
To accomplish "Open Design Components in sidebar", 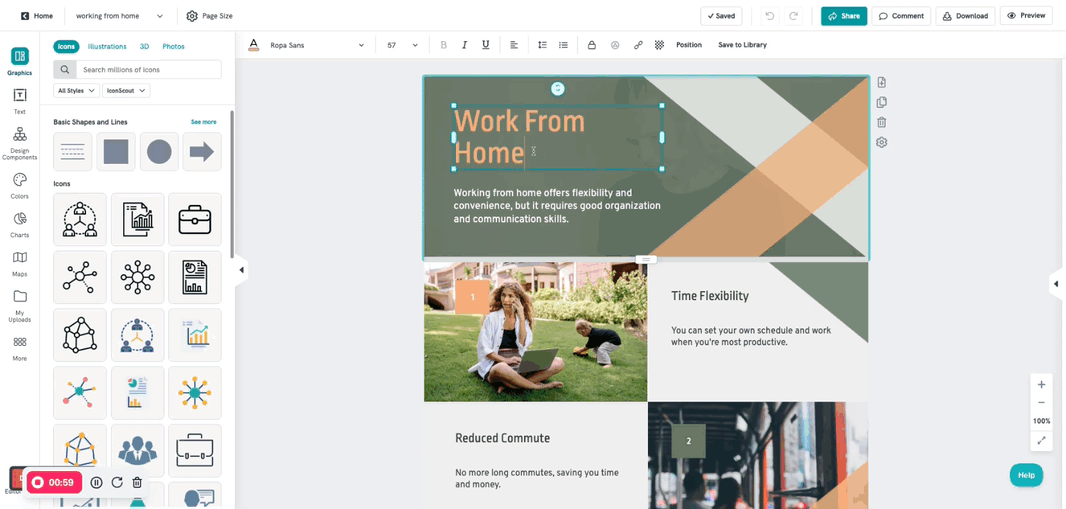I will coord(20,143).
